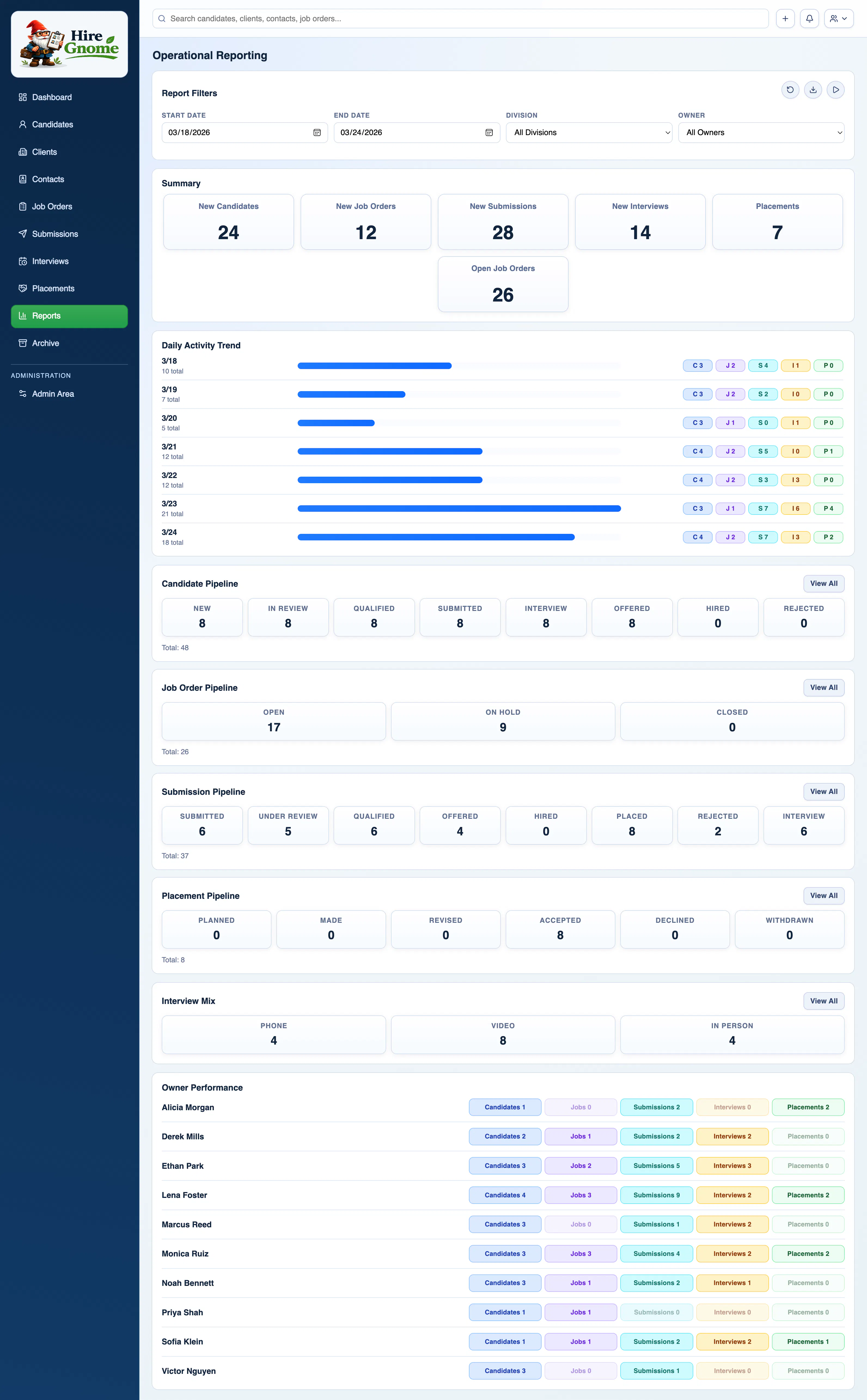This screenshot has width=867, height=1400.
Task: Click the End Date field showing 03/24/2026
Action: point(417,132)
